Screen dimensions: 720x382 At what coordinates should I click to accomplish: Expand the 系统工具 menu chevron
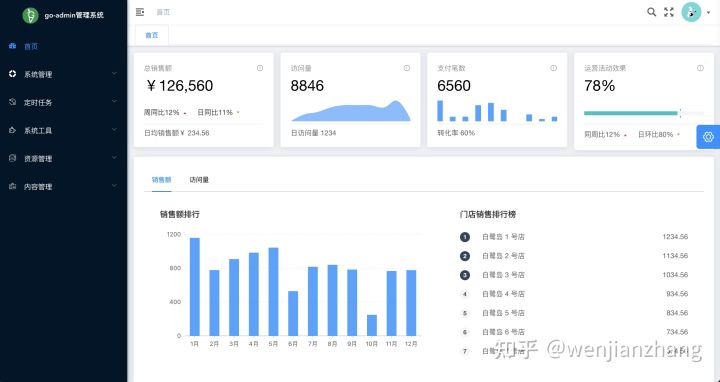pos(114,129)
